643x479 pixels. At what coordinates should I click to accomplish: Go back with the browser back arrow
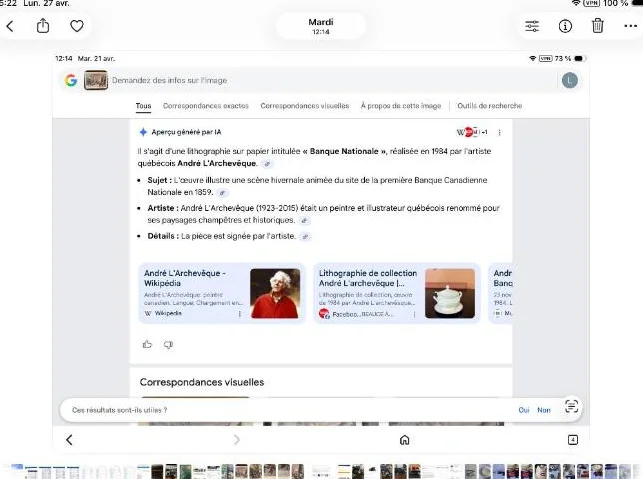69,440
